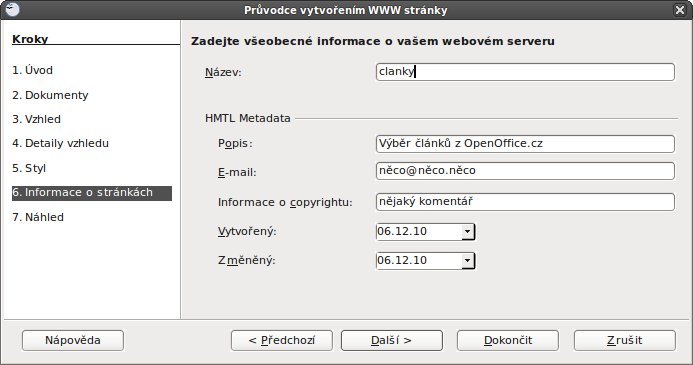693x365 pixels.
Task: Click into the Popis description field
Action: [525, 144]
